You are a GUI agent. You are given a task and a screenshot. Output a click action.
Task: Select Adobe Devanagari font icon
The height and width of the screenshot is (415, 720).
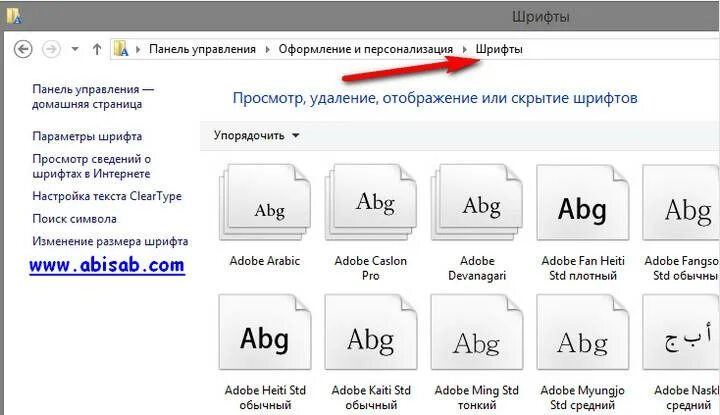pos(477,202)
